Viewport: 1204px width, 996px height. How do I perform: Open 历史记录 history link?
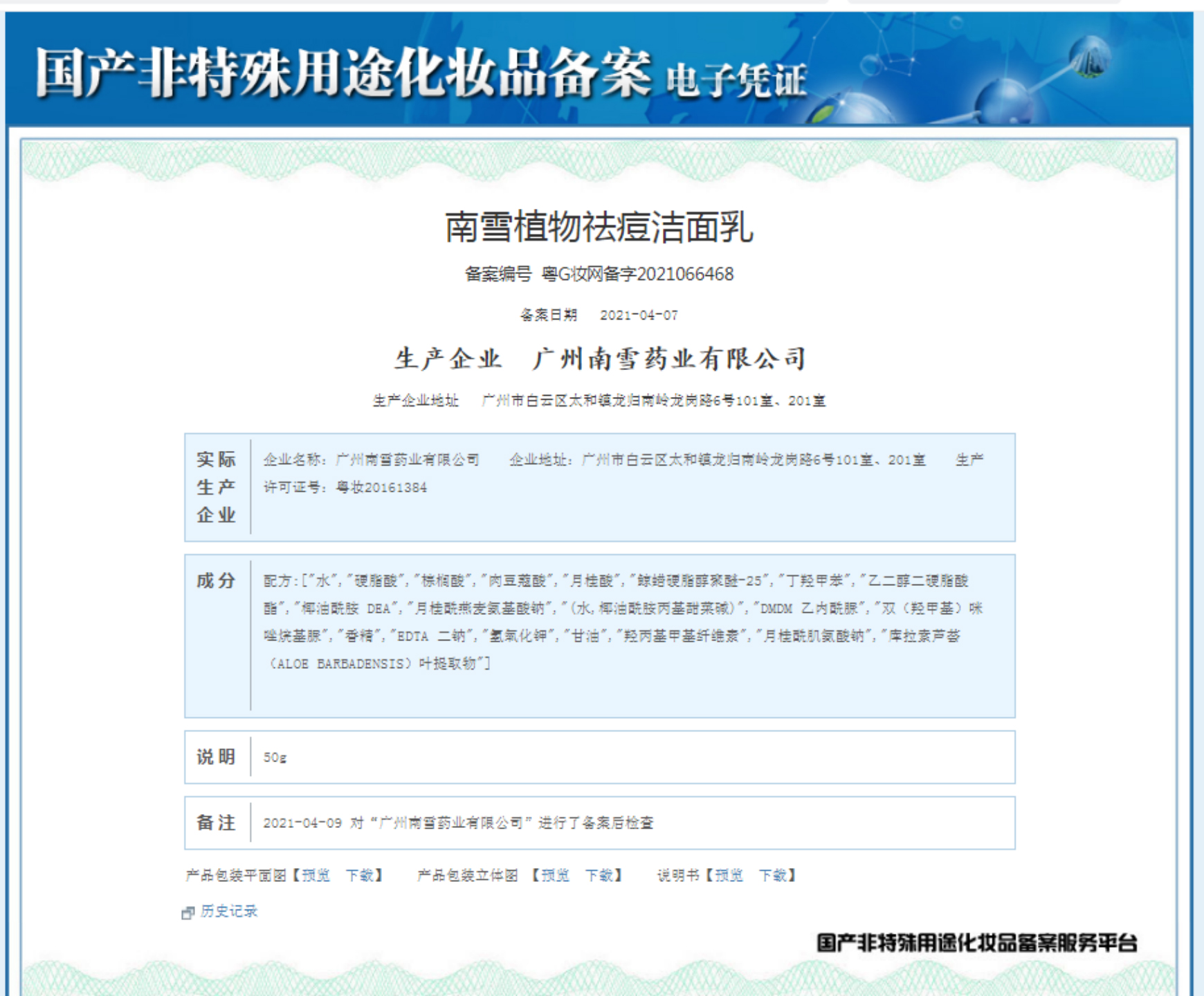coord(229,912)
